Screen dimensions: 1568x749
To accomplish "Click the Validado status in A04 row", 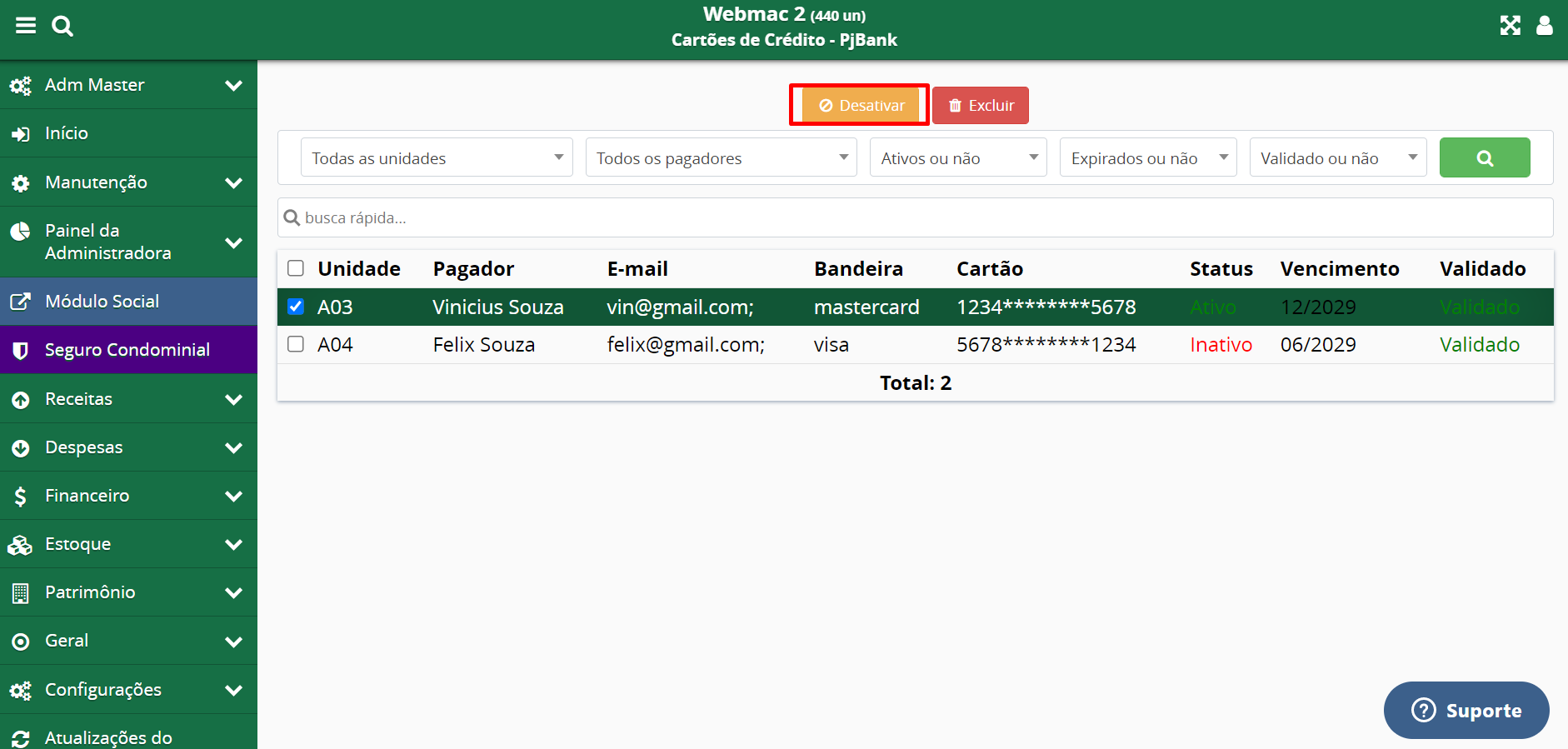I will pyautogui.click(x=1480, y=345).
